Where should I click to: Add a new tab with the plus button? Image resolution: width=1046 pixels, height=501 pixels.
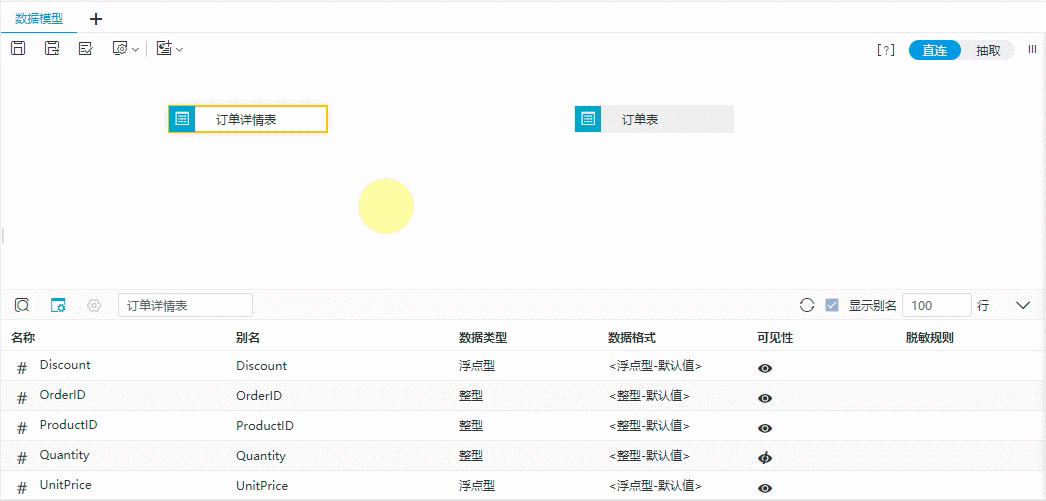[96, 19]
